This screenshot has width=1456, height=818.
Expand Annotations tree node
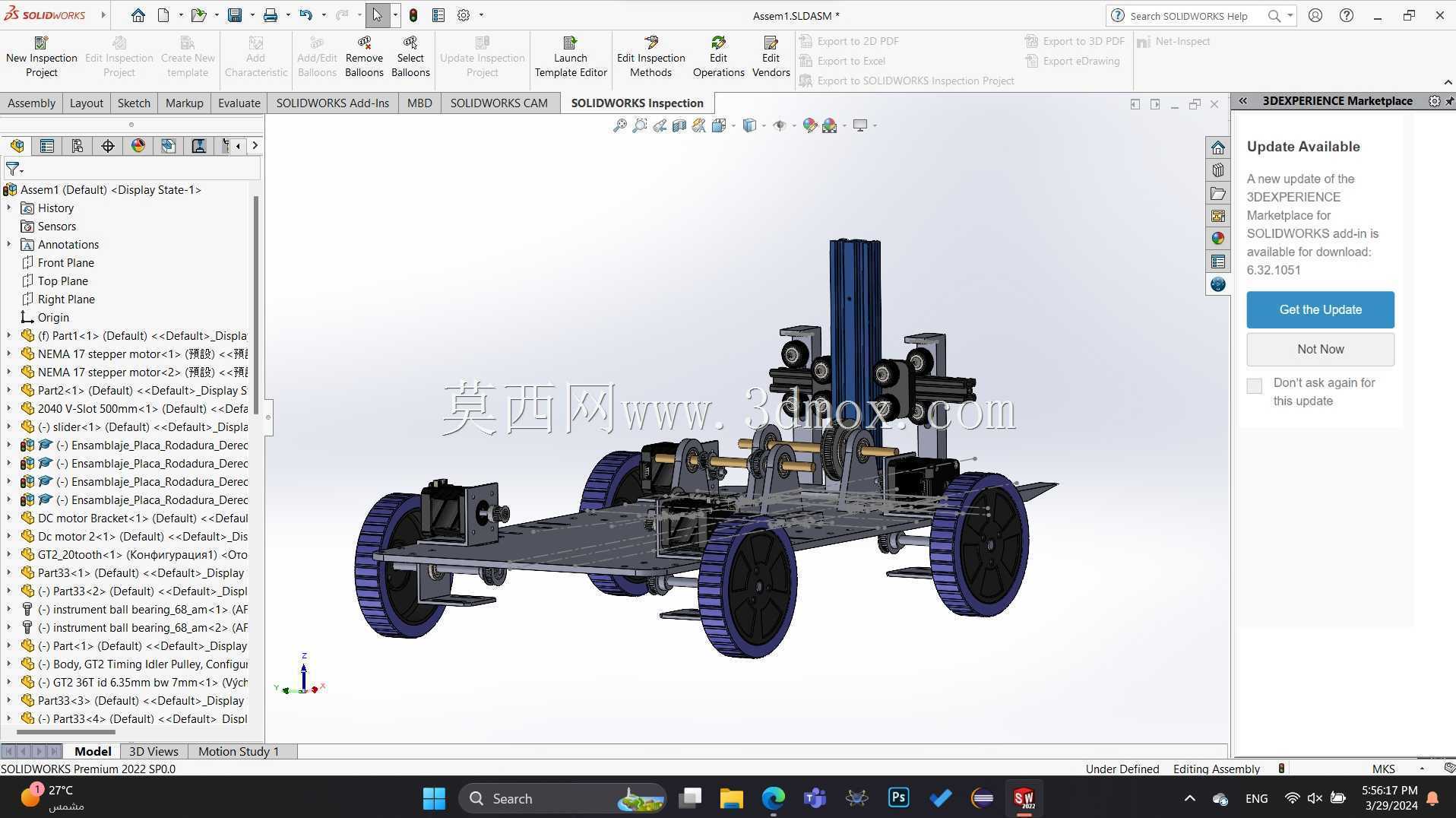tap(9, 245)
